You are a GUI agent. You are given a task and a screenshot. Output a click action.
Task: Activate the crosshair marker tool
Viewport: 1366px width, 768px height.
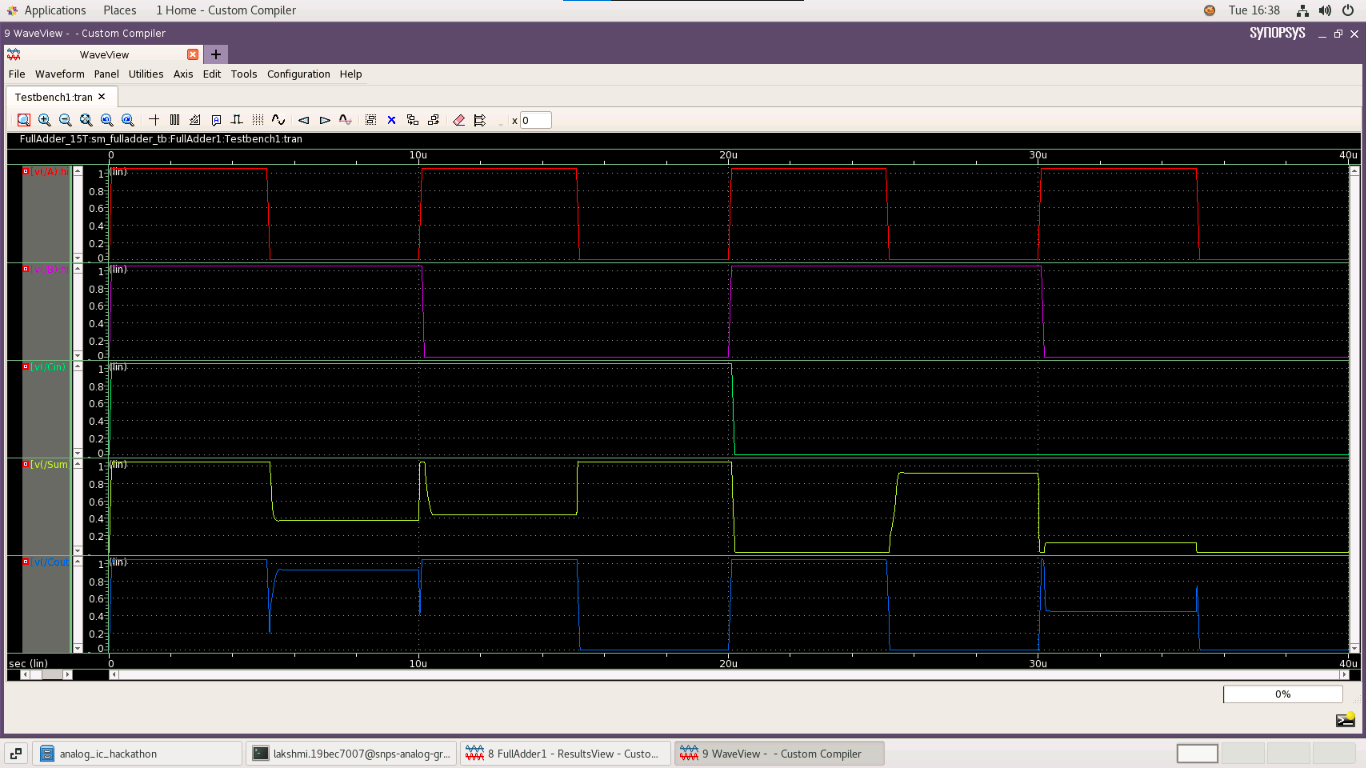coord(154,119)
